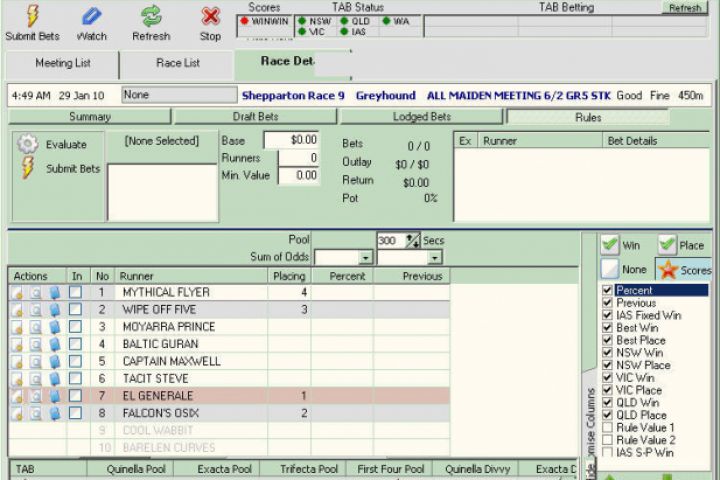Click the WINWIN red status indicator
Image resolution: width=720 pixels, height=480 pixels.
[244, 21]
